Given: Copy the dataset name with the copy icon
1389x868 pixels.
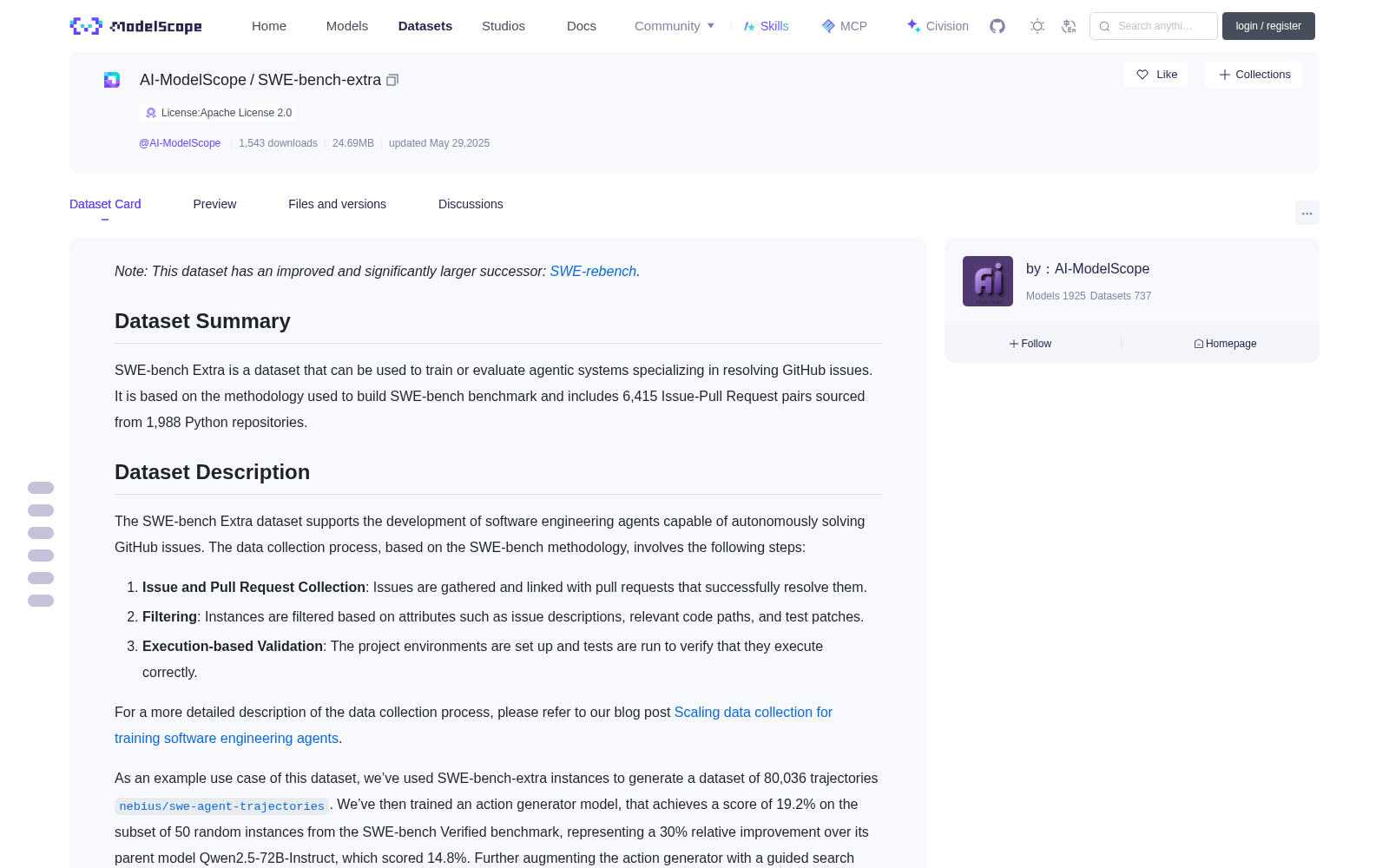Looking at the screenshot, I should point(392,80).
